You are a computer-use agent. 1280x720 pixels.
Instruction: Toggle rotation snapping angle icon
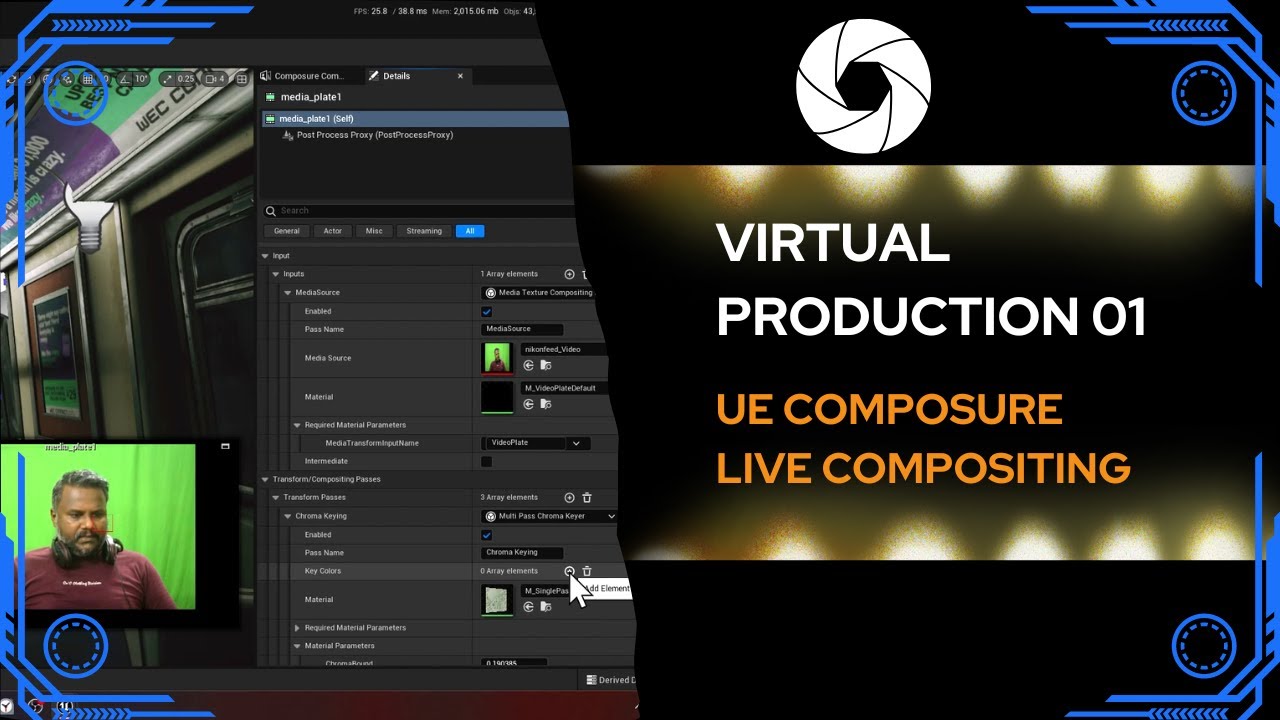click(x=125, y=79)
